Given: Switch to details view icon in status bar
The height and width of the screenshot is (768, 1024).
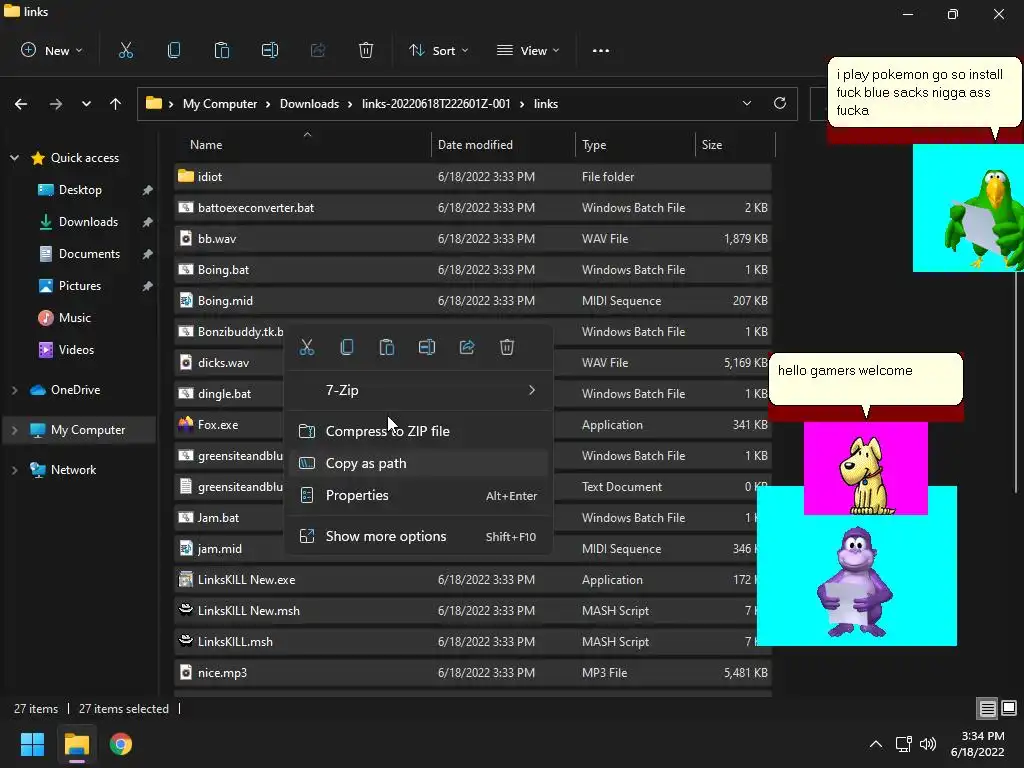Looking at the screenshot, I should 987,708.
